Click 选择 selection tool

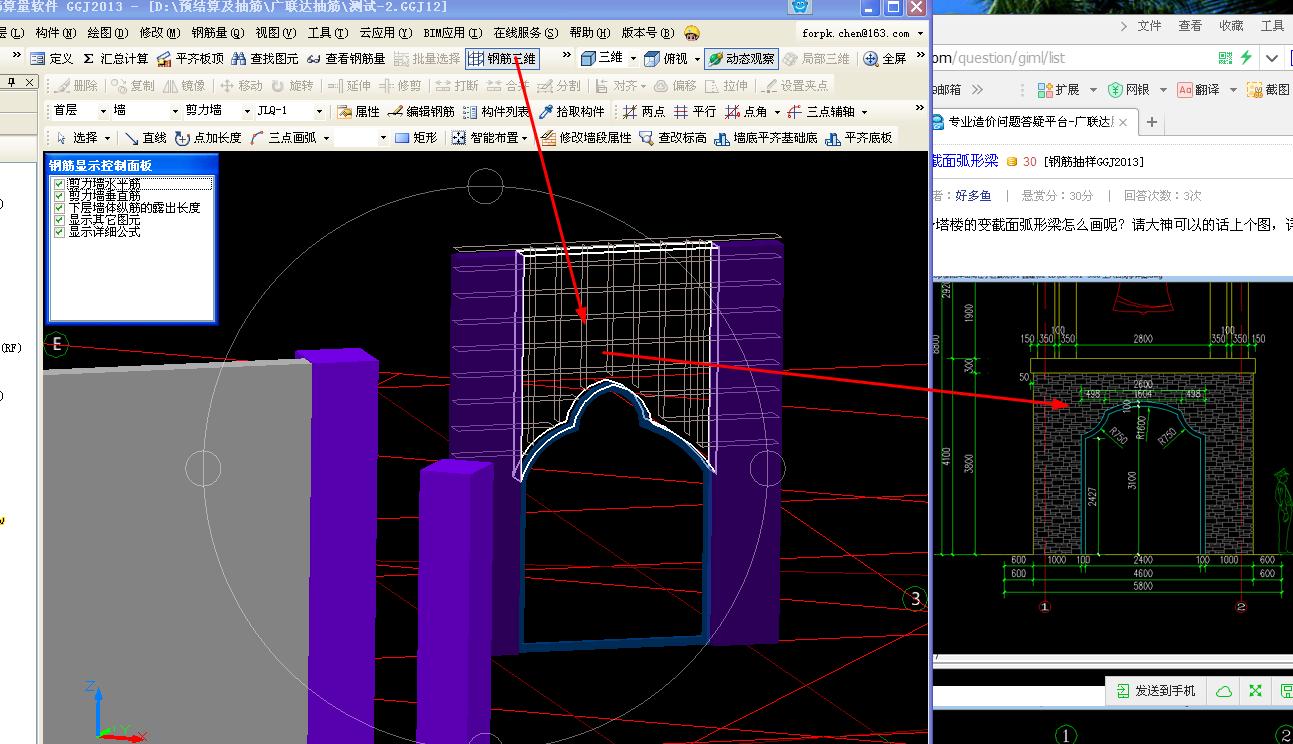point(76,137)
